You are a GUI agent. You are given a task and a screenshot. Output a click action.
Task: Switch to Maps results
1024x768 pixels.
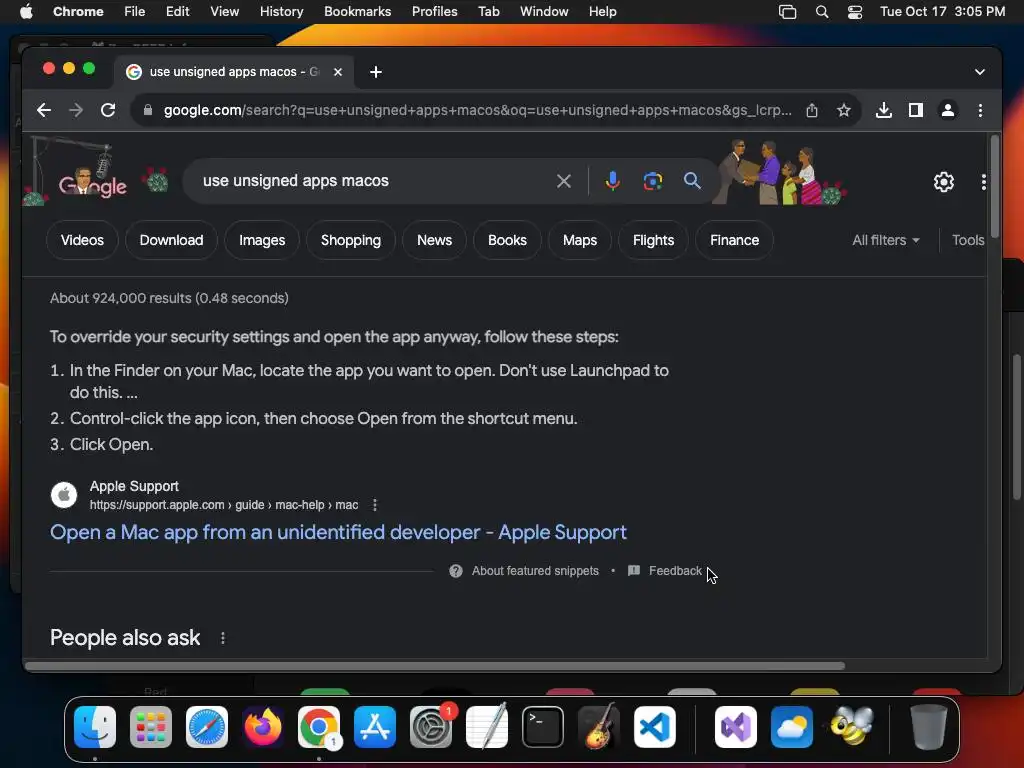[580, 240]
